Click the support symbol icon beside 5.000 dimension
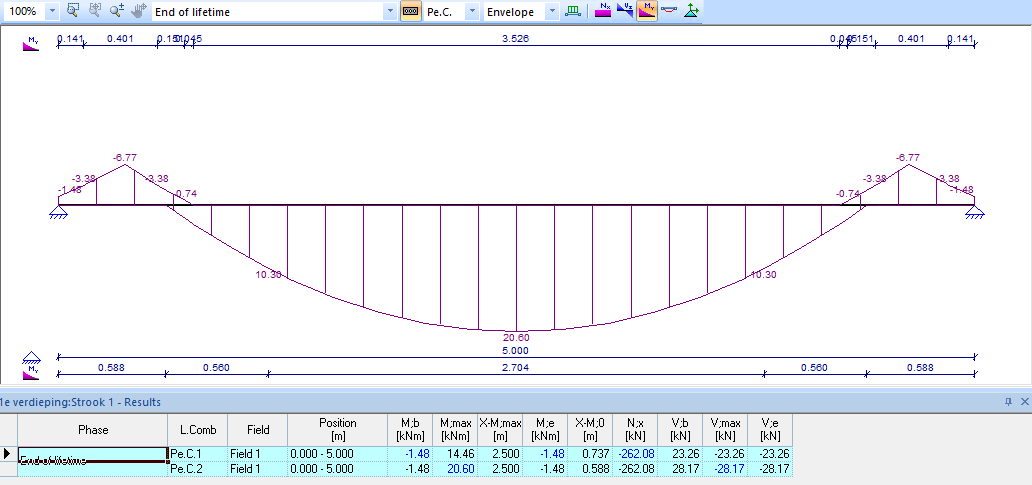Screen dimensions: 1032x485 (32, 358)
